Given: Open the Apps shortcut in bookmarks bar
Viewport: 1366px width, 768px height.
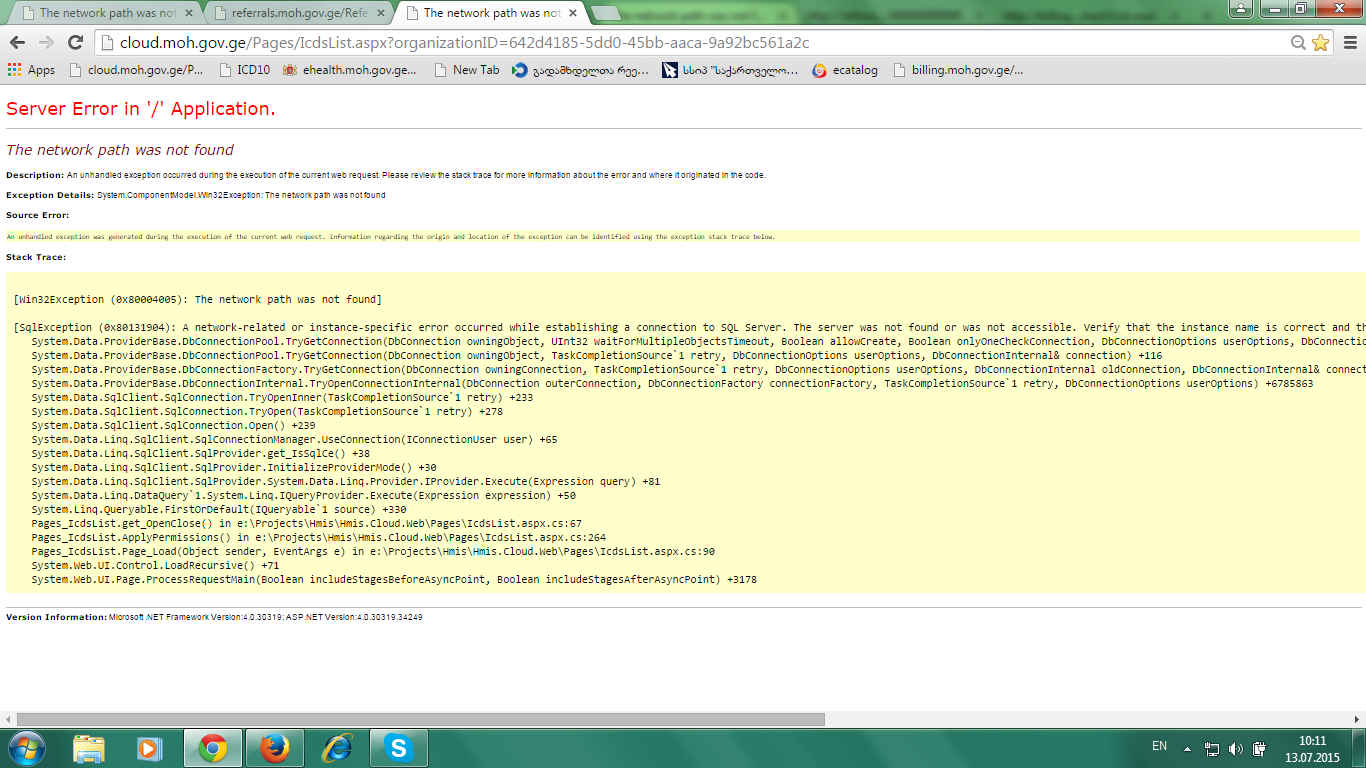Looking at the screenshot, I should [x=31, y=70].
